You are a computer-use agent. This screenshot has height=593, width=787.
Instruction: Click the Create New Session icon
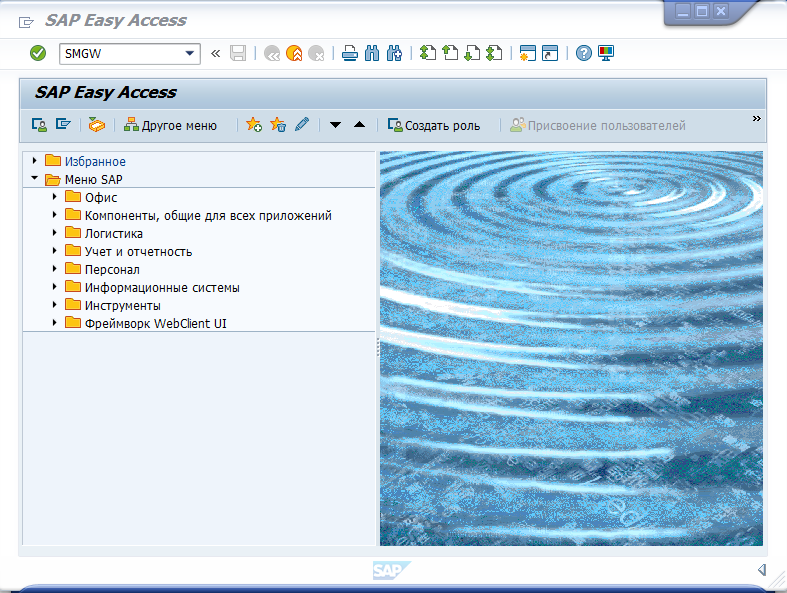(x=527, y=54)
